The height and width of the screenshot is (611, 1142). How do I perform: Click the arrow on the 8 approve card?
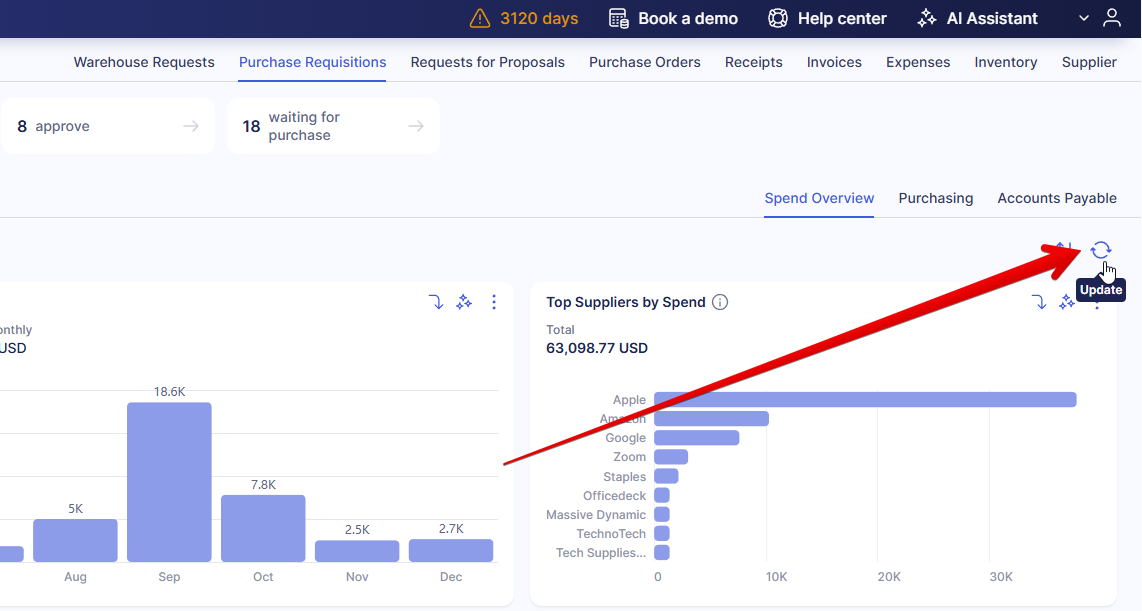[191, 126]
